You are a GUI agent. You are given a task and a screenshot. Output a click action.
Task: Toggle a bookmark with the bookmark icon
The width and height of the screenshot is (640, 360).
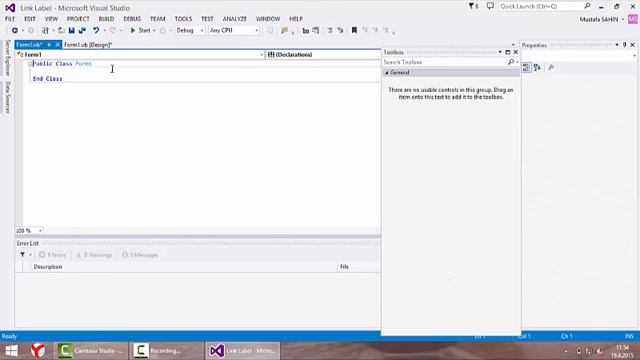coord(354,31)
